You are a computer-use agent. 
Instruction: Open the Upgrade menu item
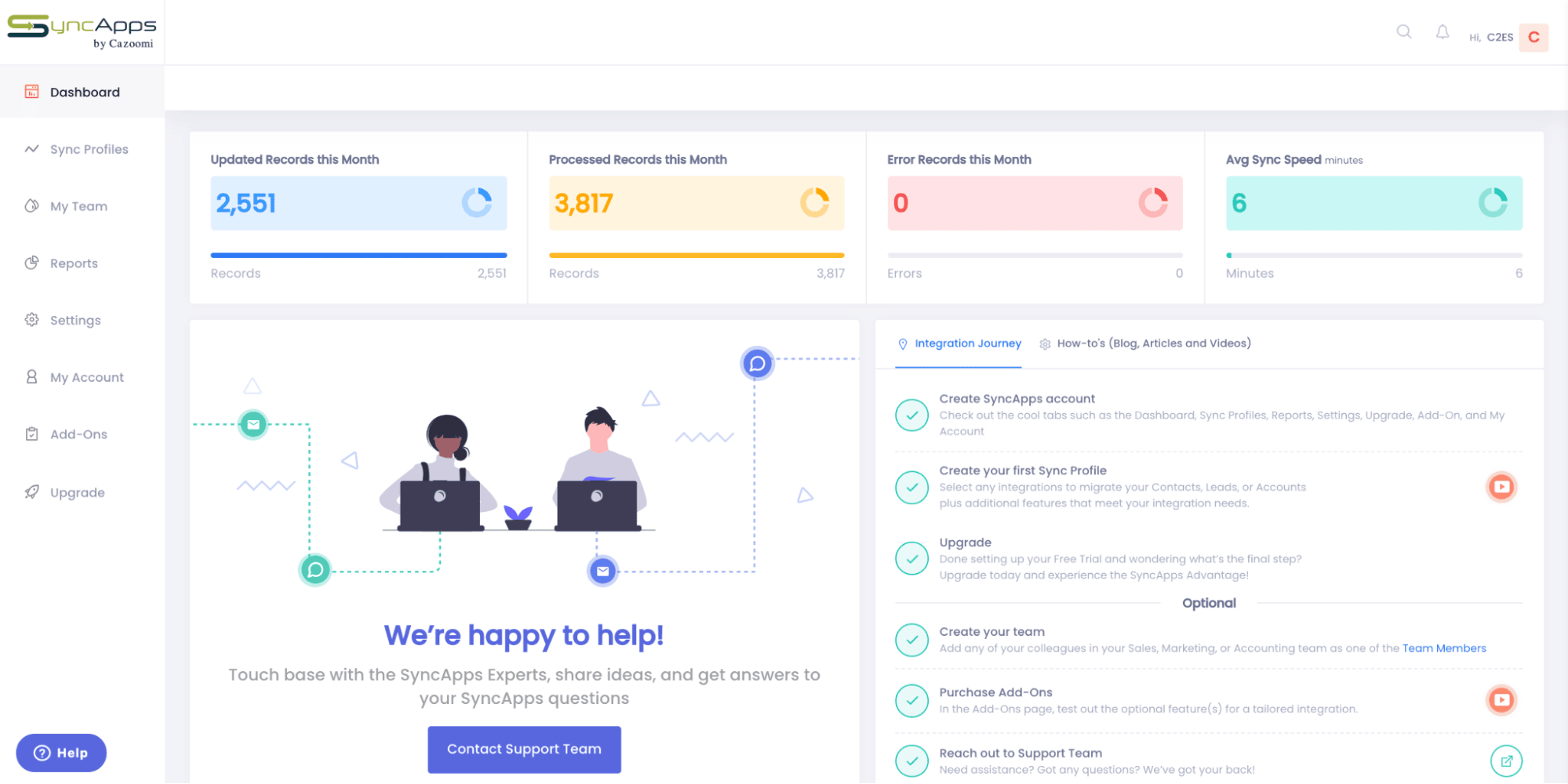tap(82, 492)
